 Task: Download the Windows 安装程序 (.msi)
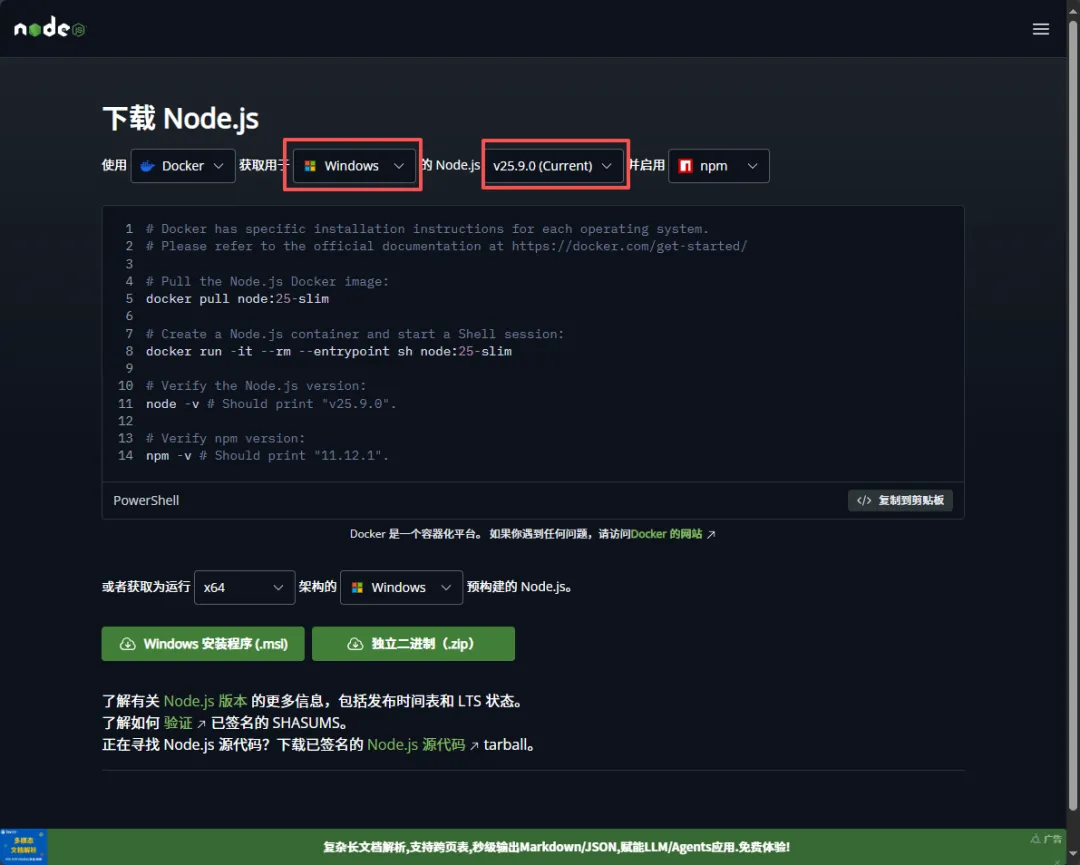pos(203,644)
